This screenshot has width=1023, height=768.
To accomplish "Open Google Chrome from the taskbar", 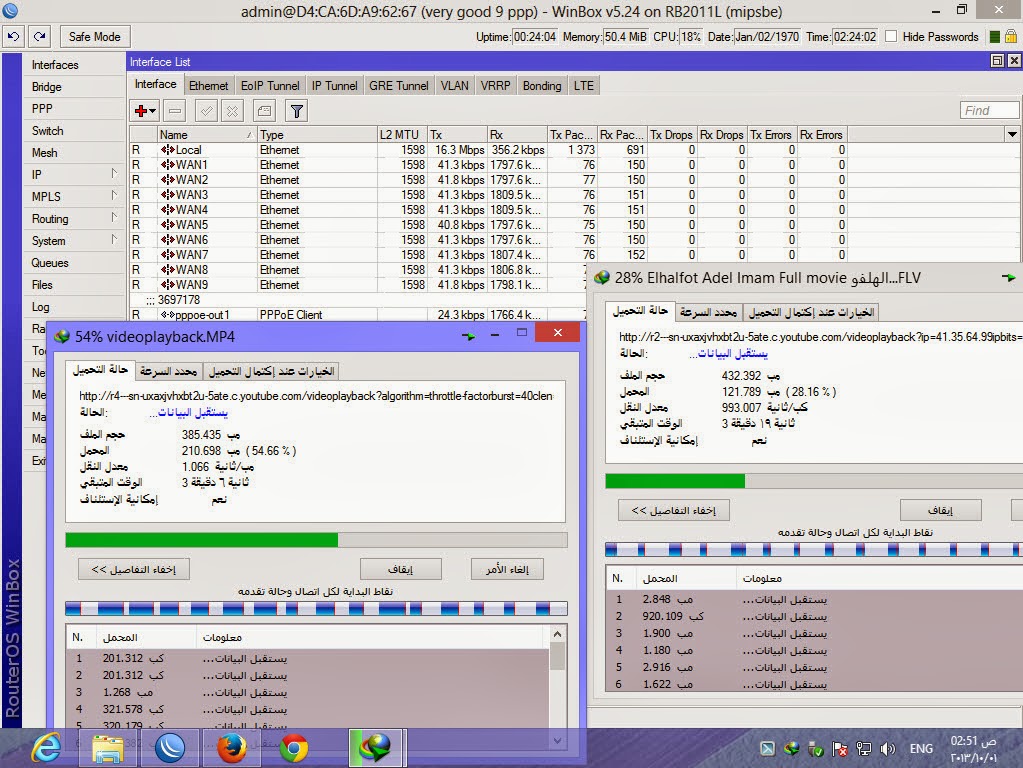I will point(294,748).
